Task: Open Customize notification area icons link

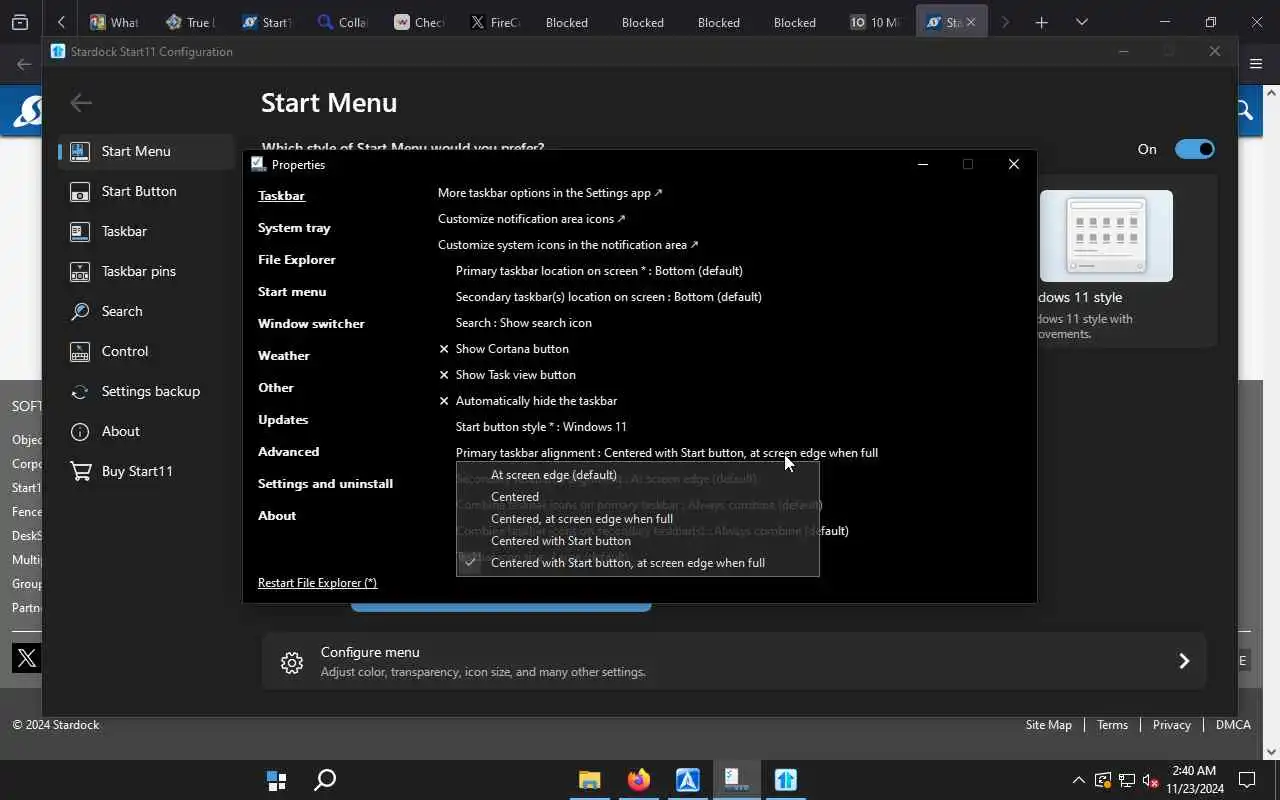Action: 531,219
